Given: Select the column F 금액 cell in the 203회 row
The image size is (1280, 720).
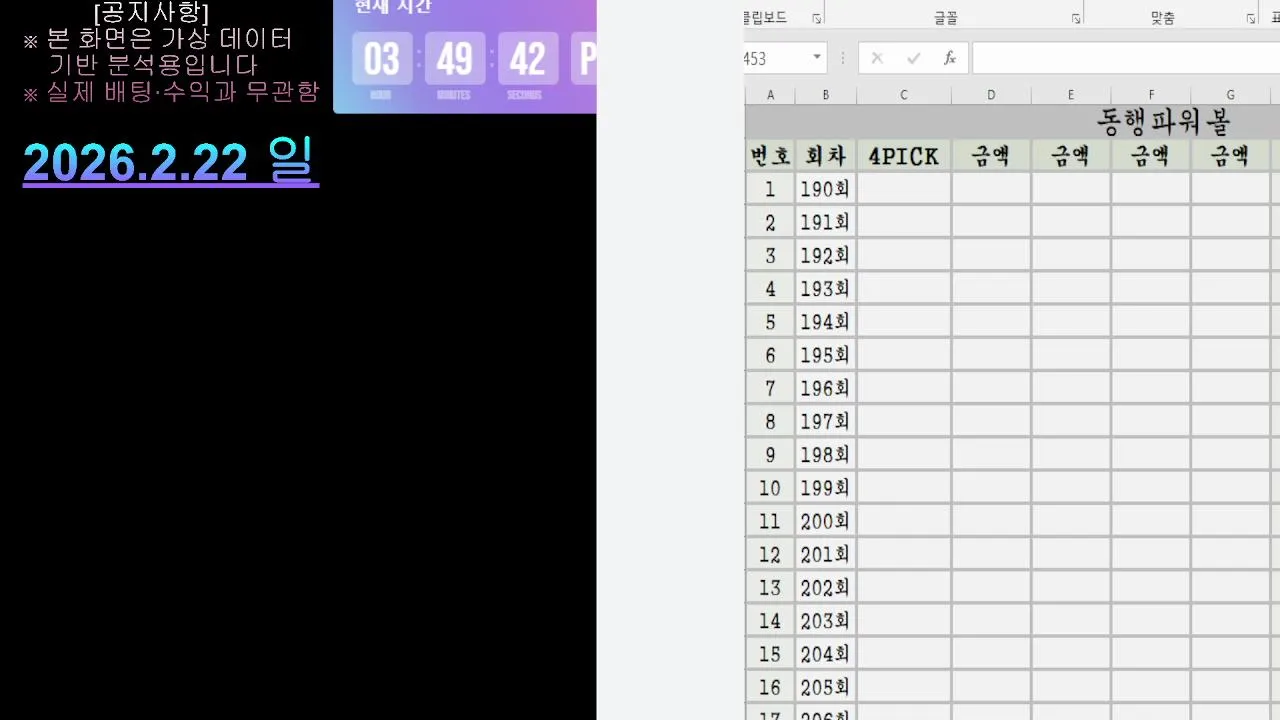Looking at the screenshot, I should (x=1151, y=621).
